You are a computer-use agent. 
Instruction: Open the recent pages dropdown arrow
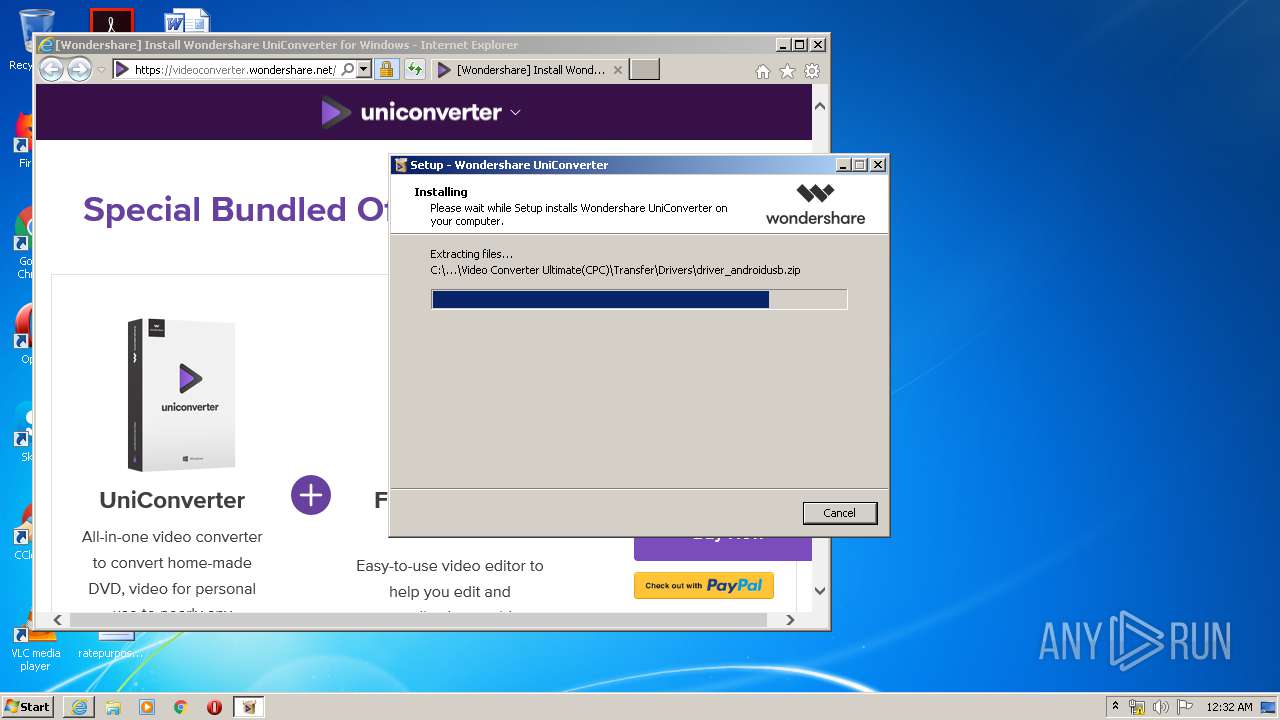(101, 70)
